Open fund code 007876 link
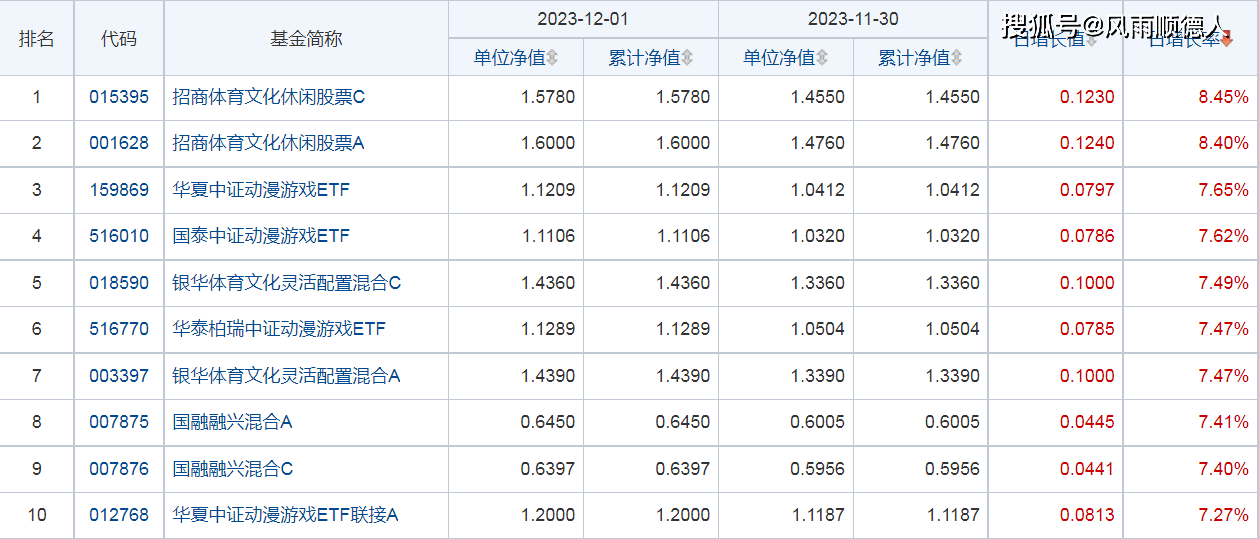Image resolution: width=1259 pixels, height=539 pixels. [x=118, y=469]
